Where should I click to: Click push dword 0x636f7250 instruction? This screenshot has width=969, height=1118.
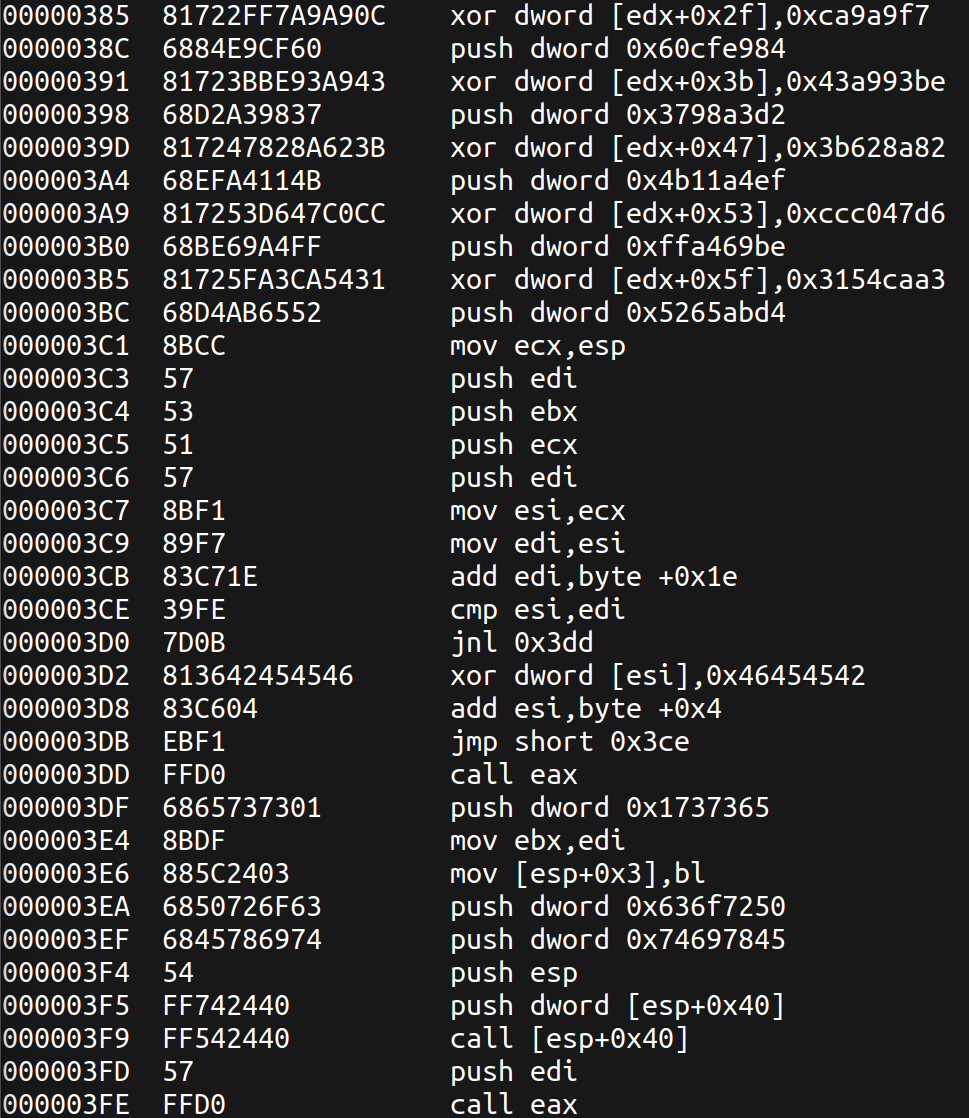(617, 906)
